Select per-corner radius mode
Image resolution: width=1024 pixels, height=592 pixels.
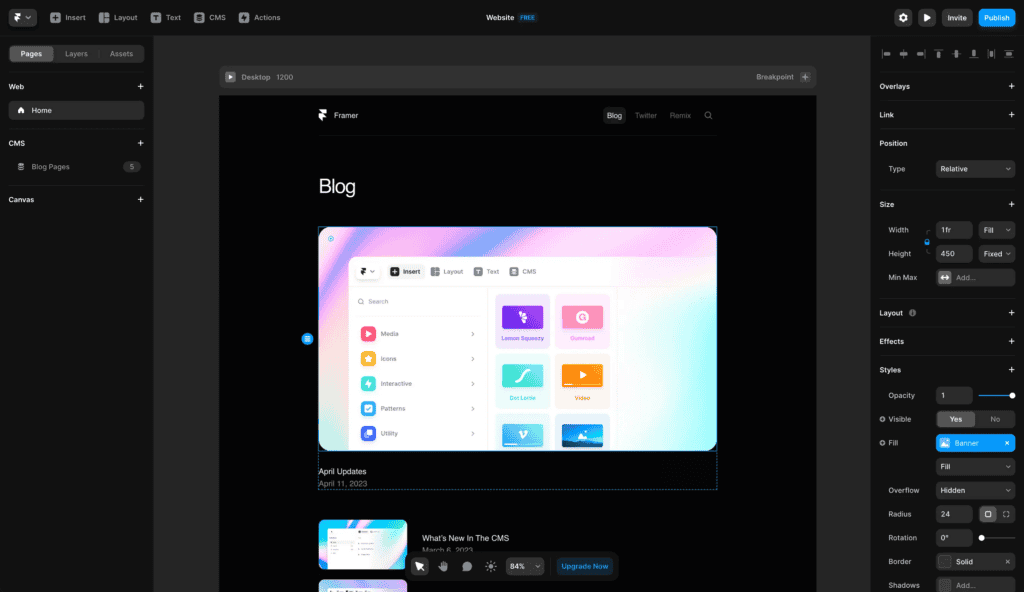[1006, 514]
